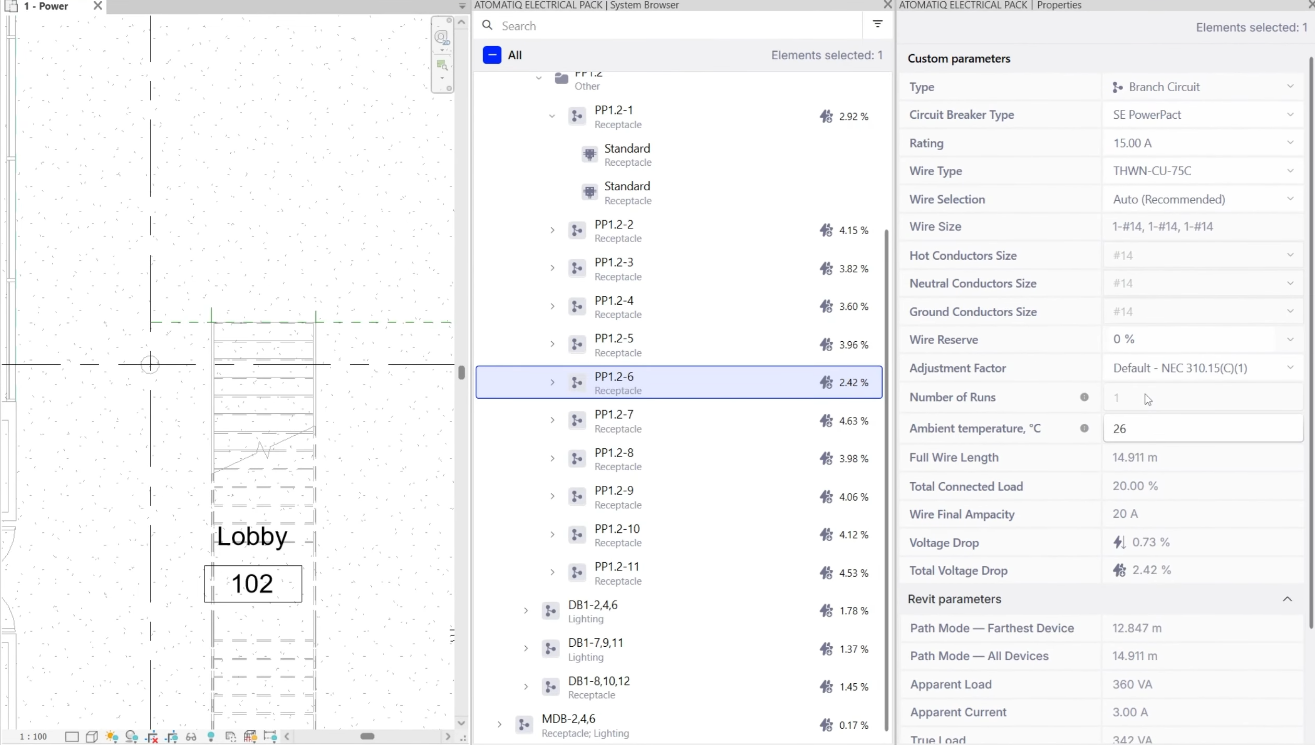Toggle the dot beside Number of Runs
Image resolution: width=1316 pixels, height=745 pixels.
tap(1084, 397)
